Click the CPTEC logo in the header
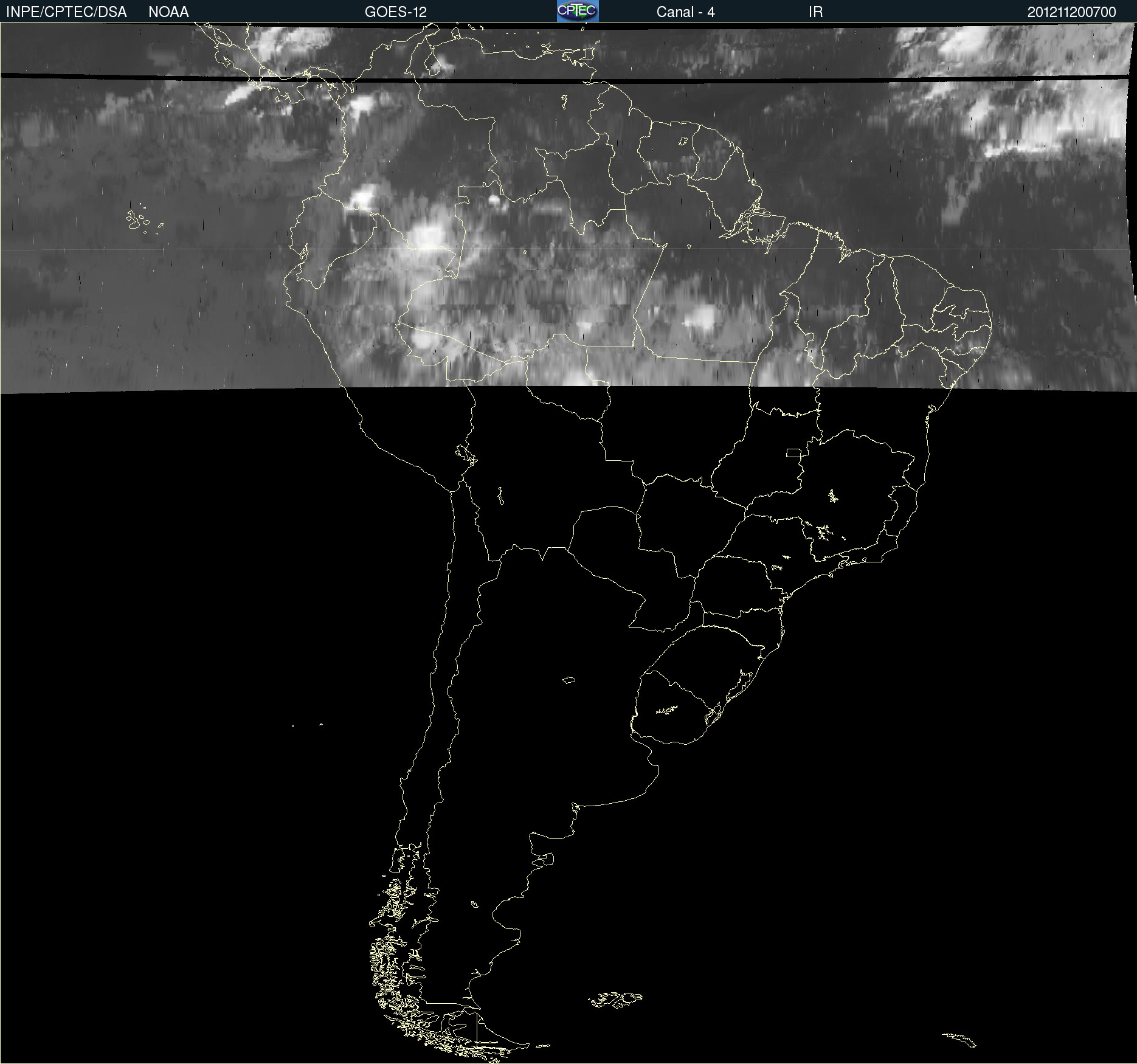The width and height of the screenshot is (1137, 1064). [578, 11]
